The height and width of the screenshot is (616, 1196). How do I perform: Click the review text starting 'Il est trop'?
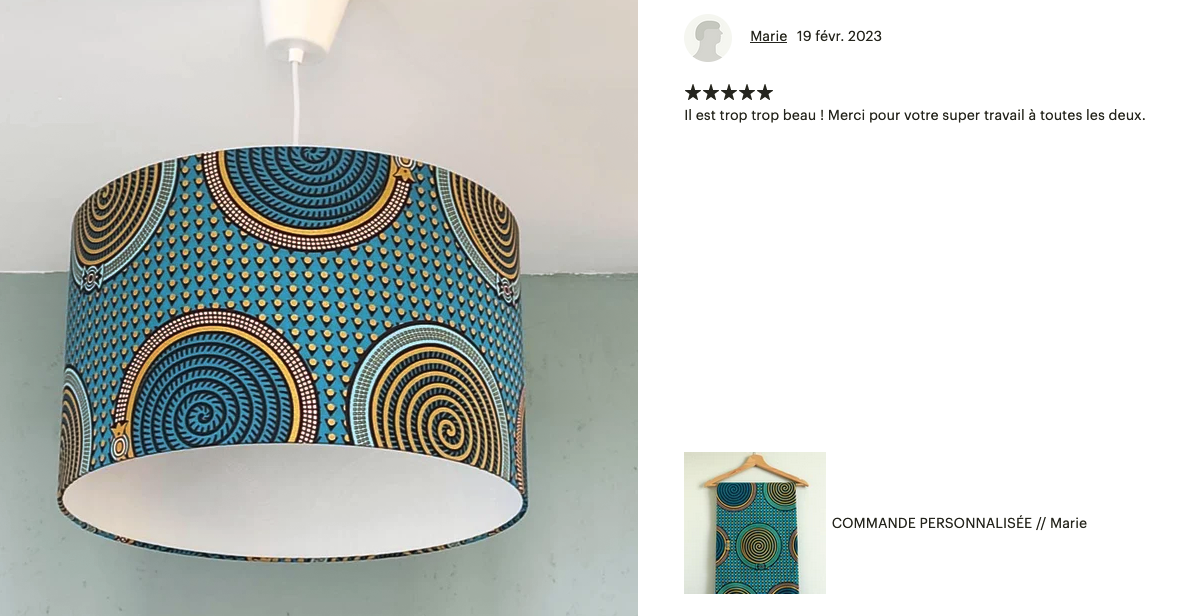[915, 116]
